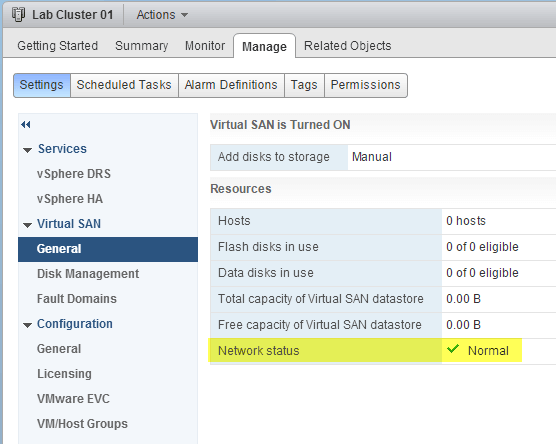
Task: Click the 'Network status' label
Action: 258,351
